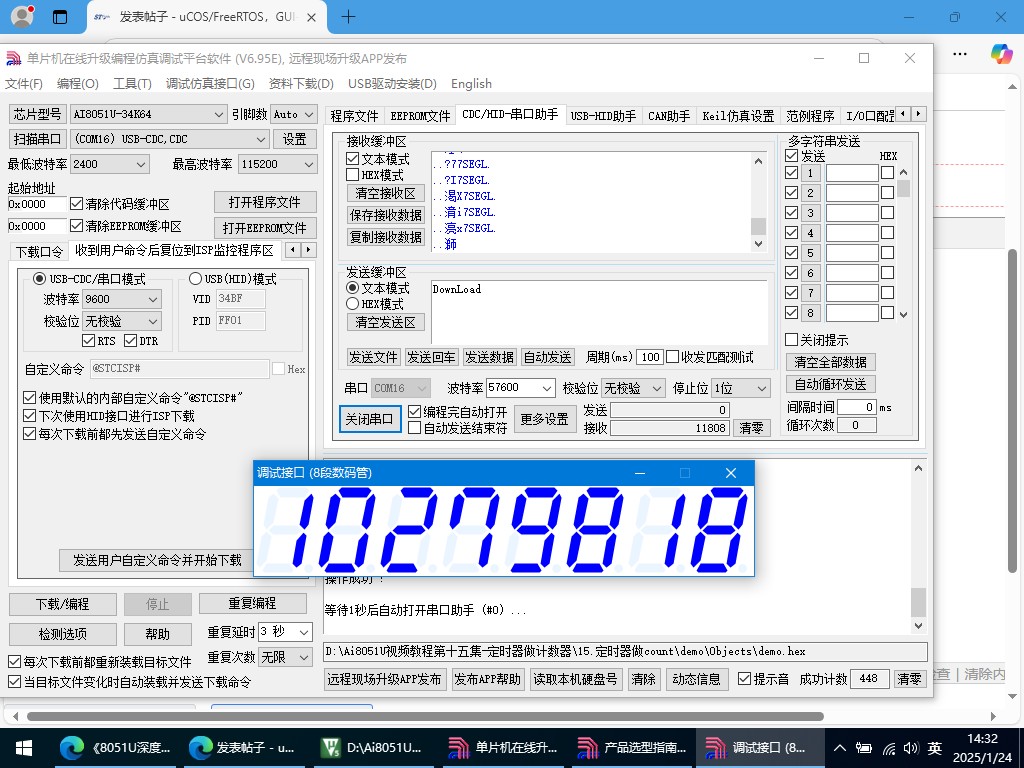Viewport: 1024px width, 768px height.
Task: Toggle 编程完自动打开 checkbox
Action: (414, 412)
